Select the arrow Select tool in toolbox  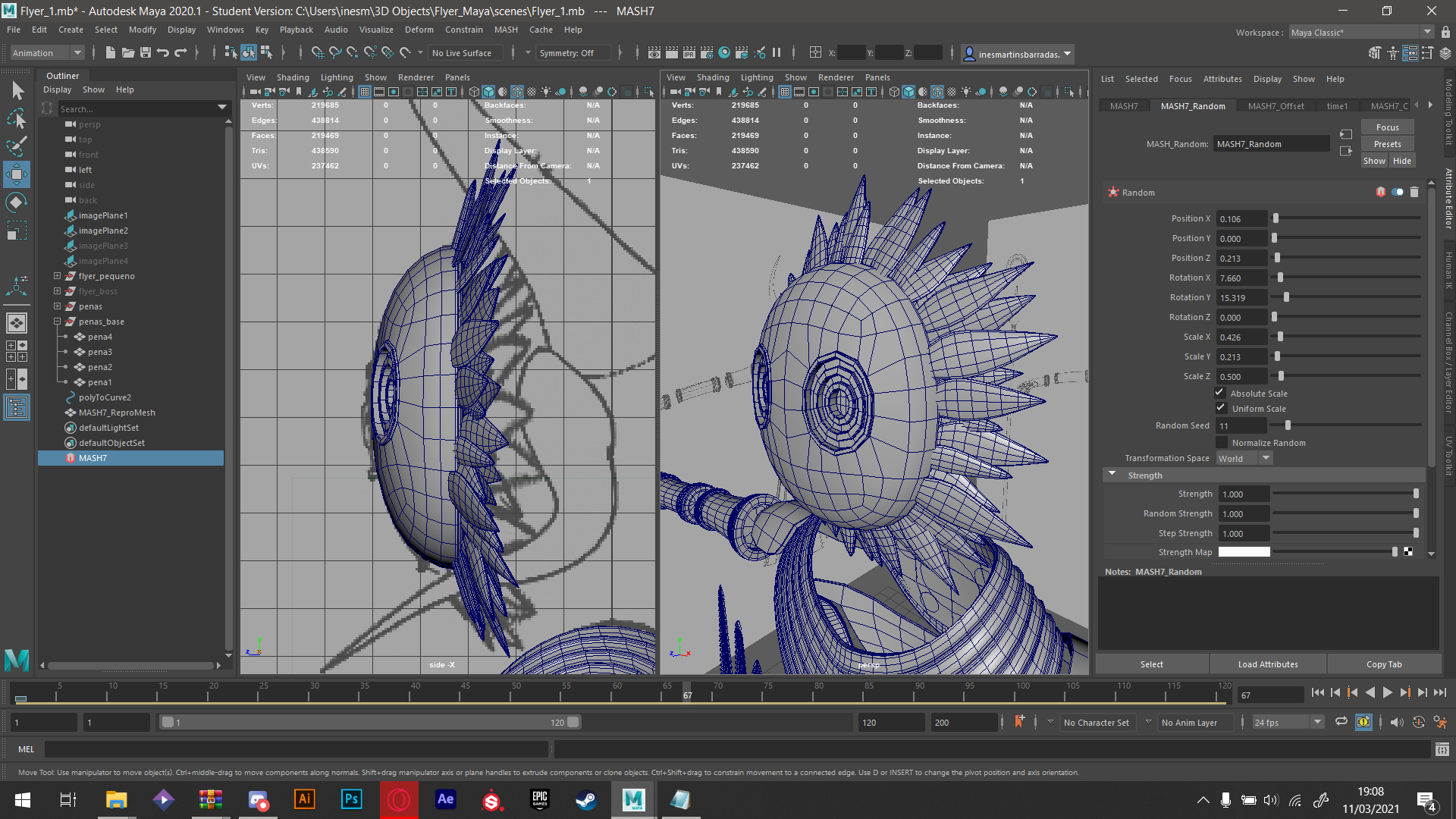coord(17,91)
